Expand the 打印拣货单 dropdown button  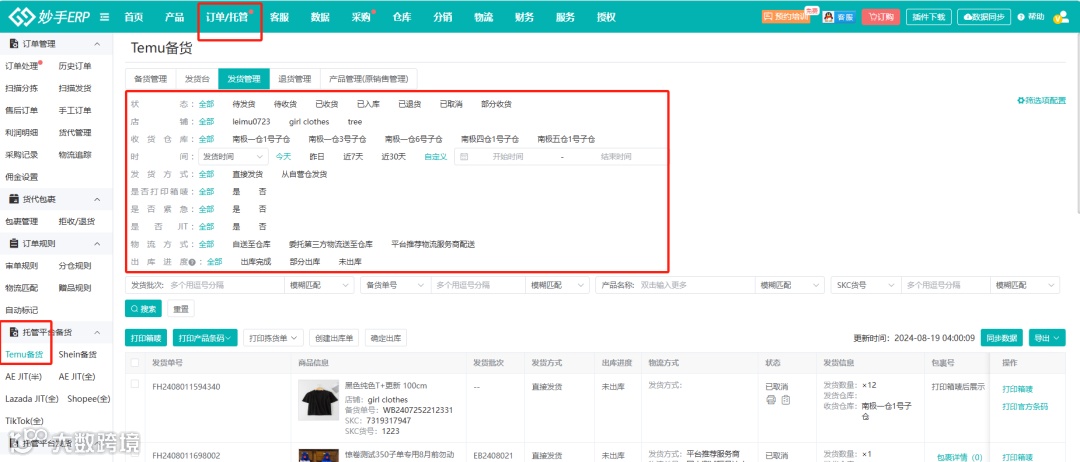tap(273, 337)
